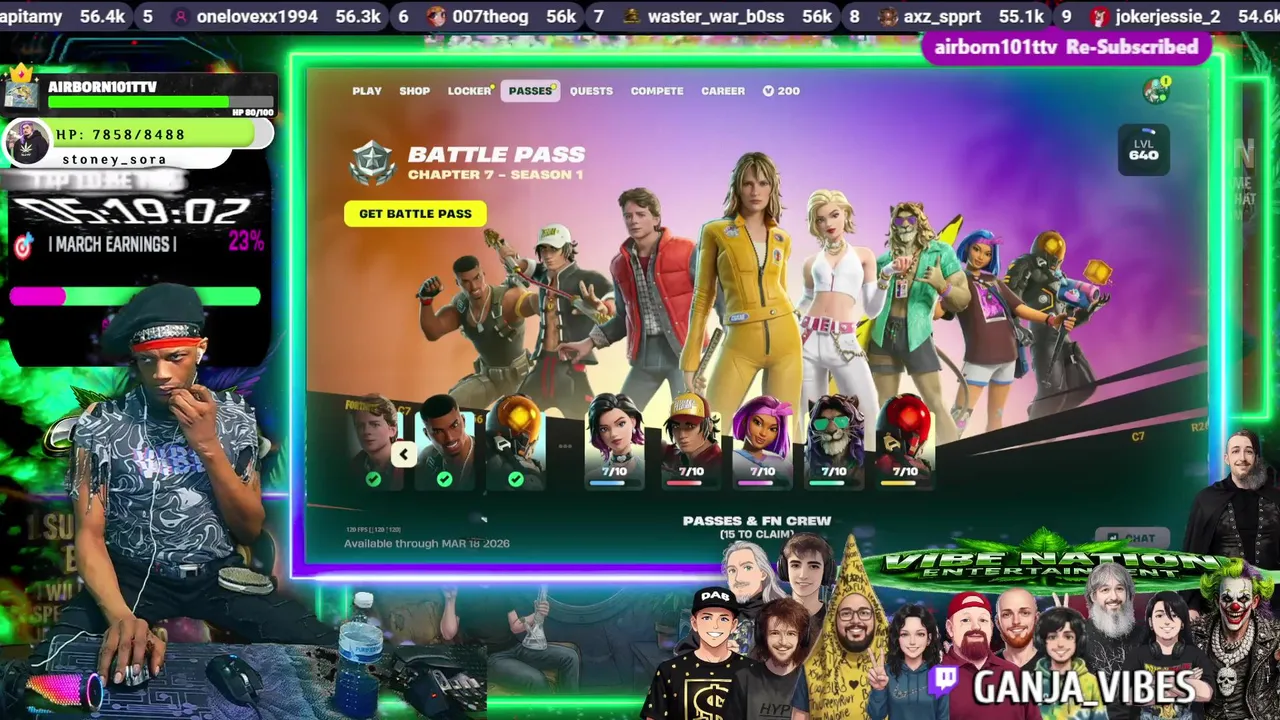Click the stoney_sora username label
This screenshot has height=720, width=1280.
[x=114, y=159]
